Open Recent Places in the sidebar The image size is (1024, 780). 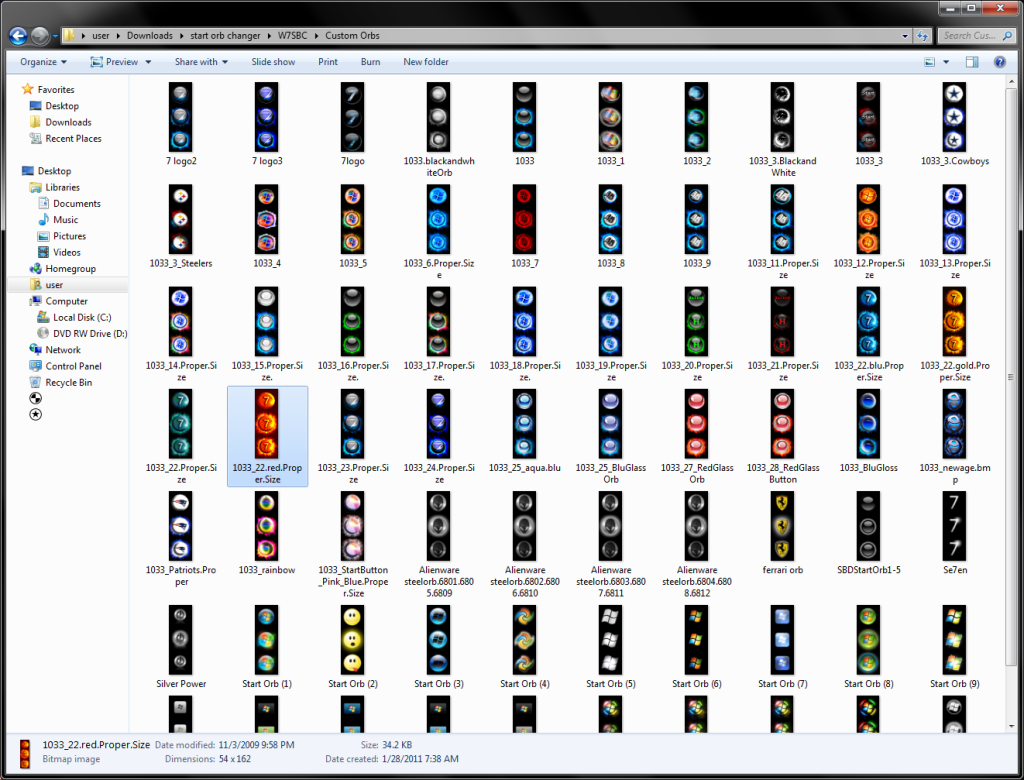[x=65, y=138]
